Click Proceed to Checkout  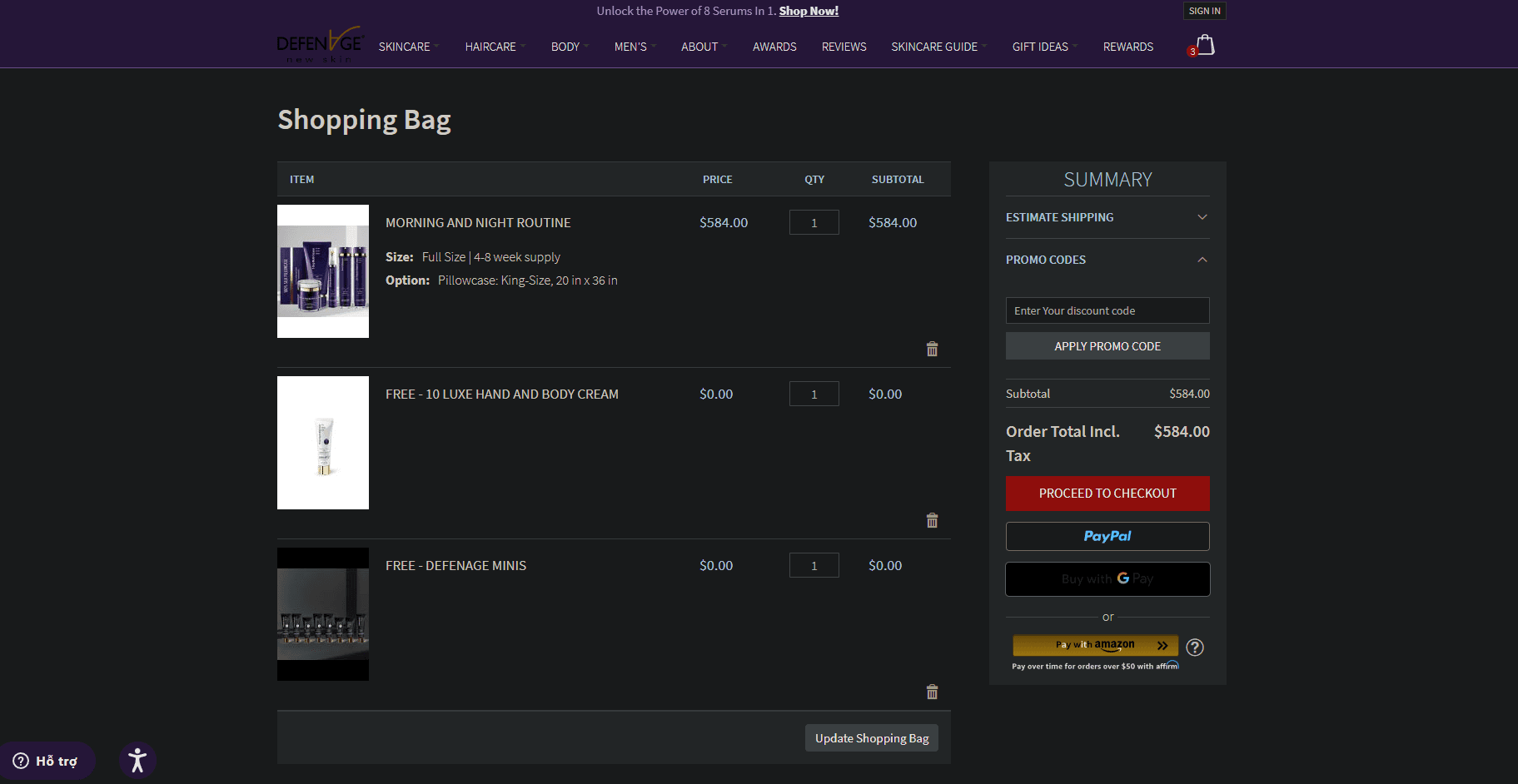1107,494
